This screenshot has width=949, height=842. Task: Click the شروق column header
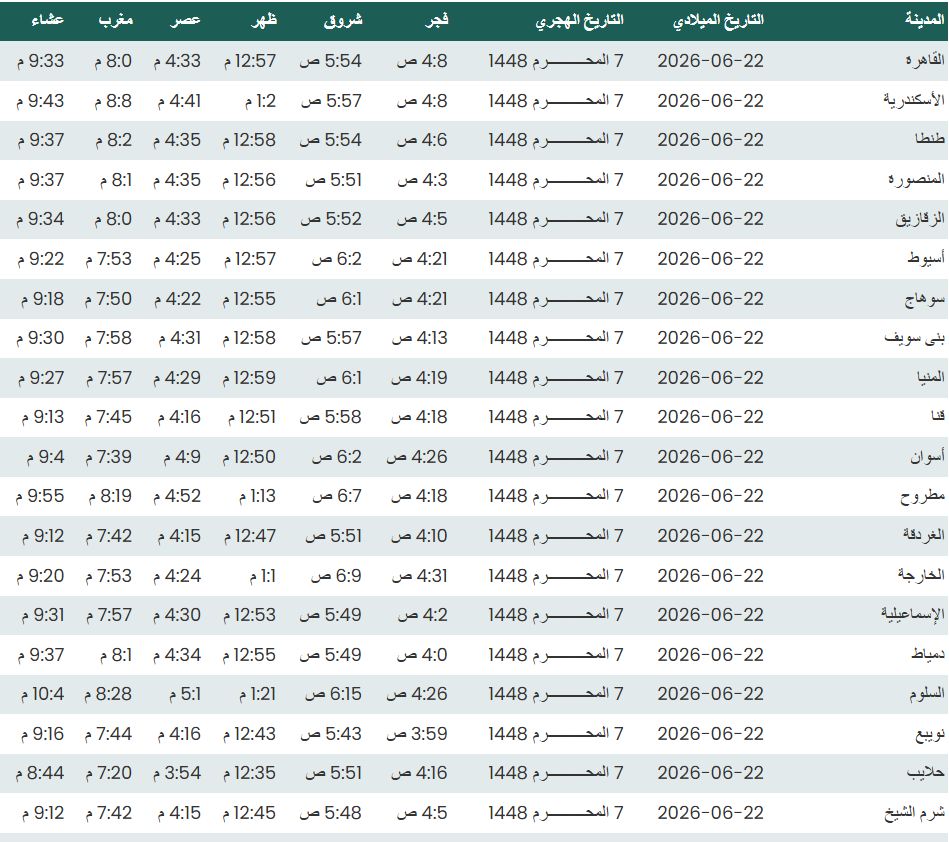(x=343, y=20)
